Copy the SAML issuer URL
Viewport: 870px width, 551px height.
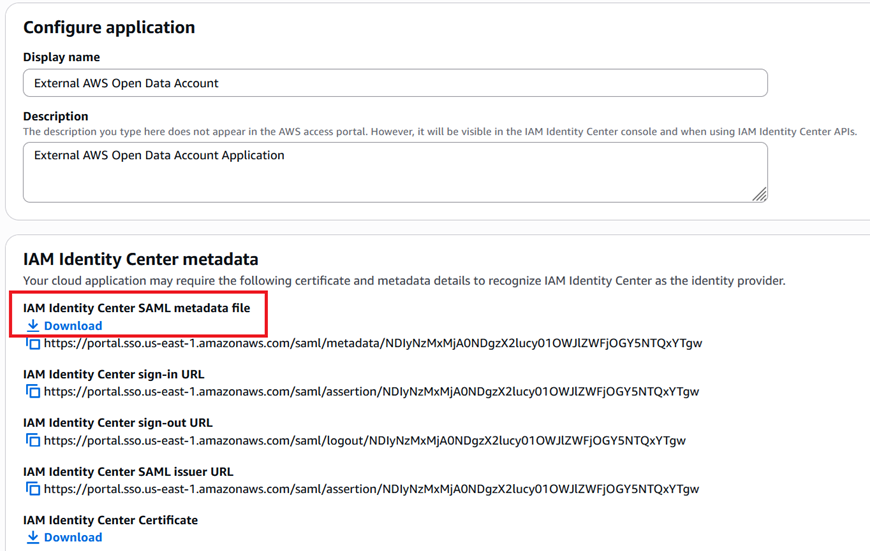[32, 489]
